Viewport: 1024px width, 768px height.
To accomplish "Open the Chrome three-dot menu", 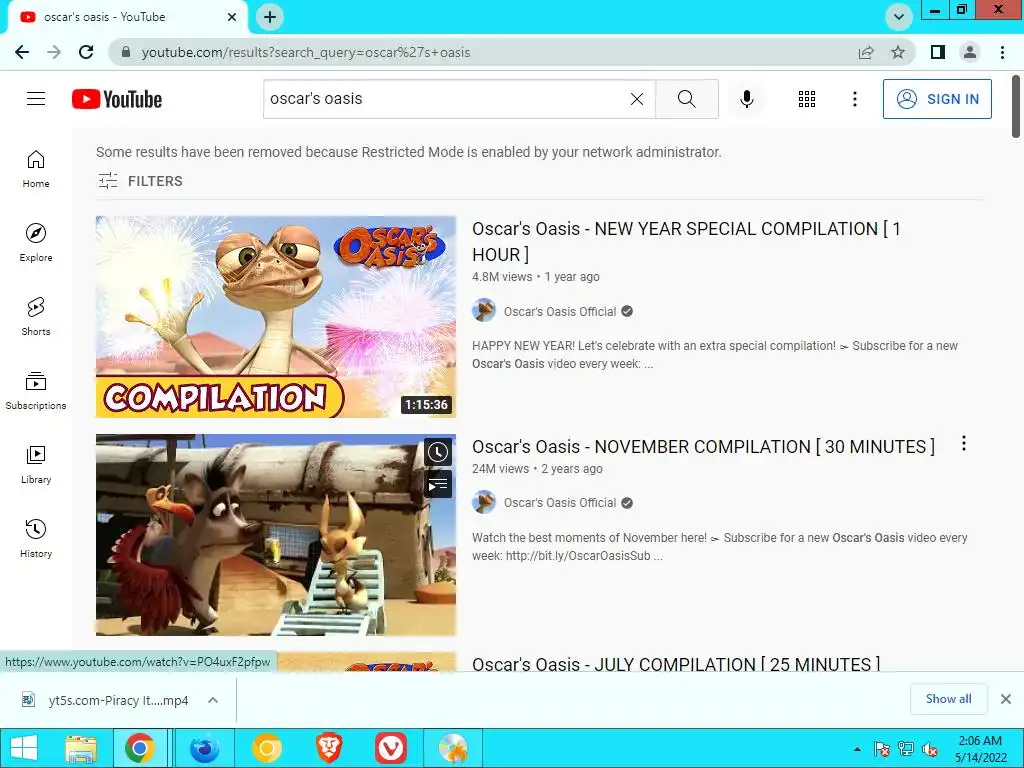I will point(1002,52).
